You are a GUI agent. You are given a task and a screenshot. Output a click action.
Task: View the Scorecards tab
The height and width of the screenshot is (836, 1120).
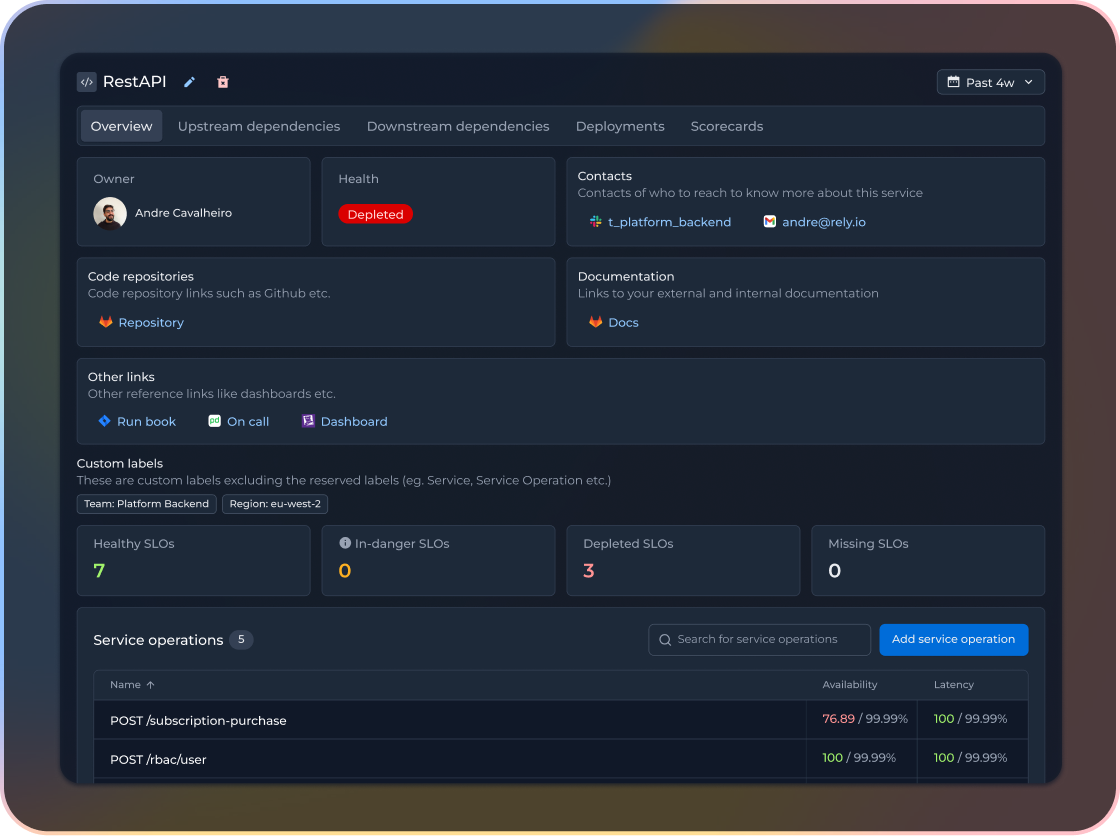coord(726,126)
